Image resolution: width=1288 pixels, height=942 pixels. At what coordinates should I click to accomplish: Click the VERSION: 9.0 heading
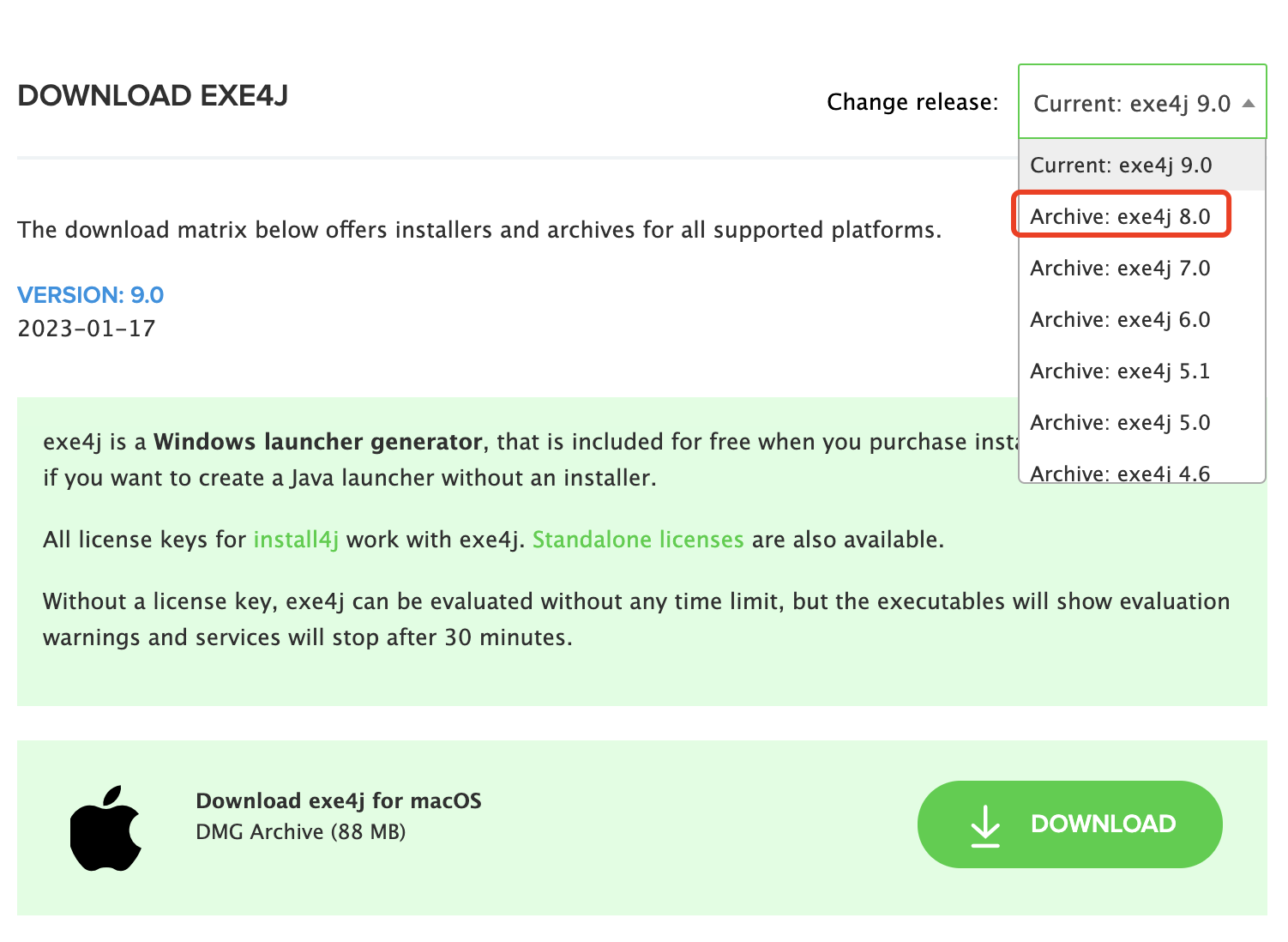(91, 295)
